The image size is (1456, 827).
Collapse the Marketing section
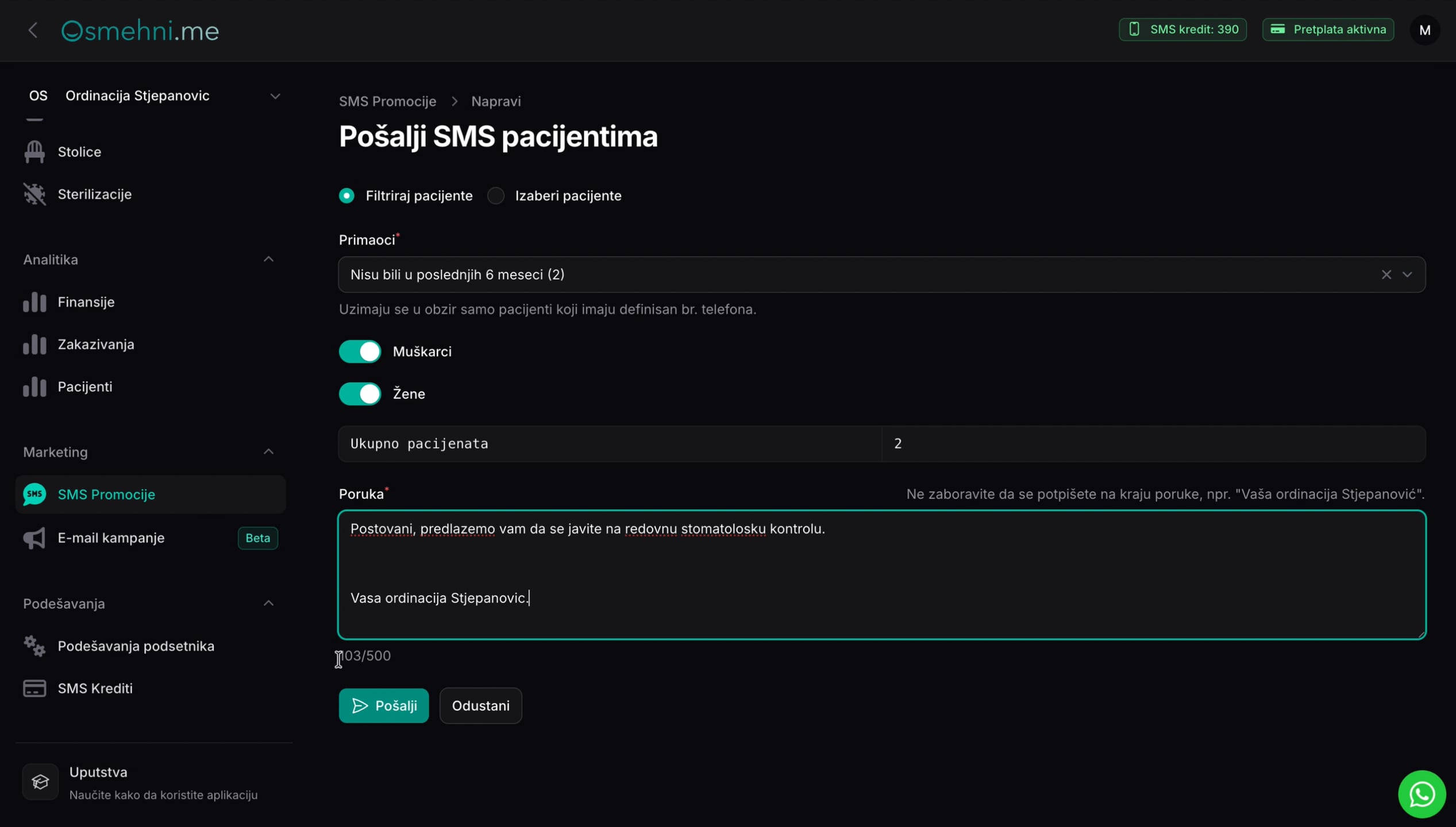pyautogui.click(x=268, y=452)
